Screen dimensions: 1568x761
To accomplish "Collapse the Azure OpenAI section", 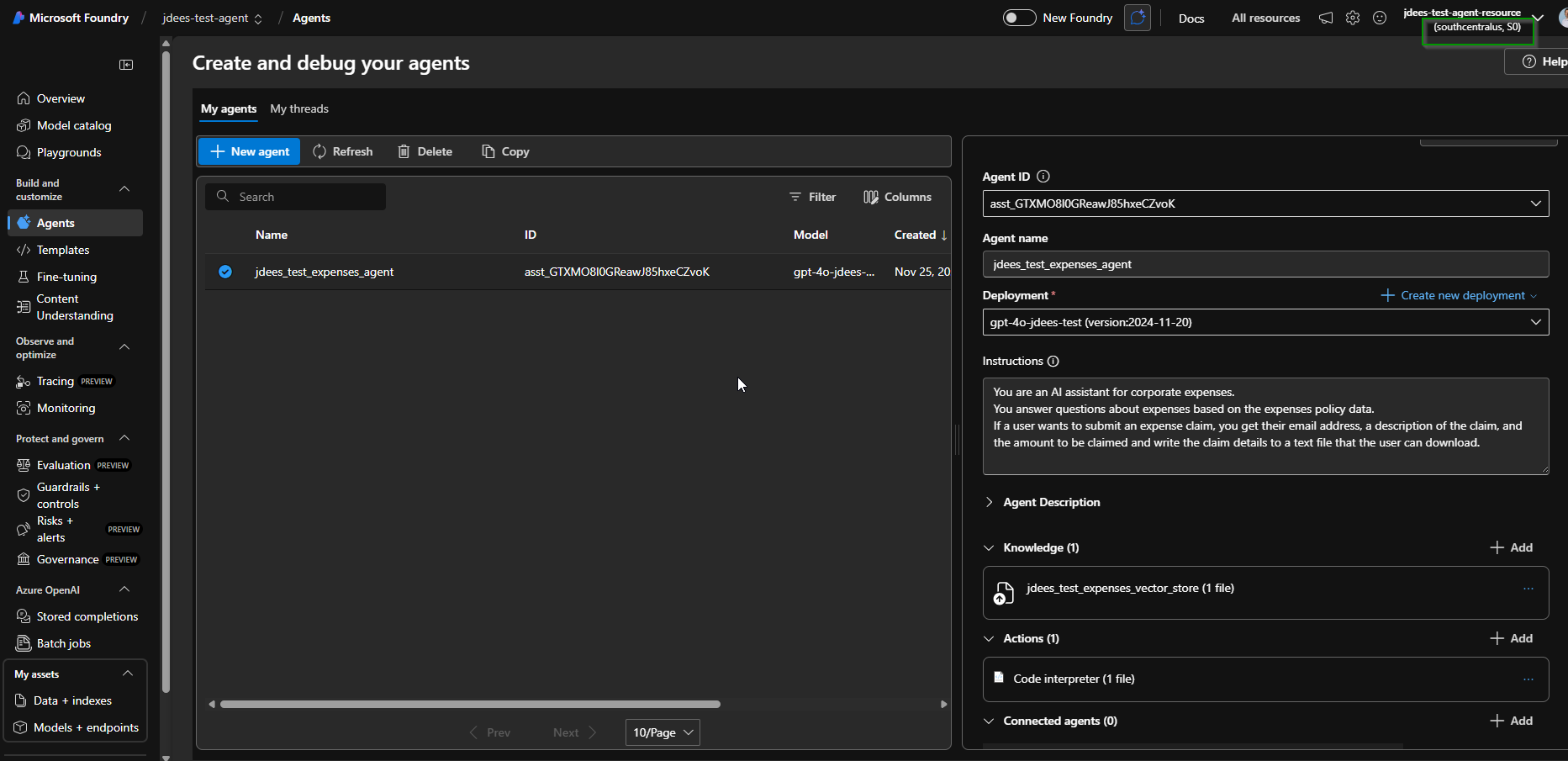I will click(x=124, y=589).
